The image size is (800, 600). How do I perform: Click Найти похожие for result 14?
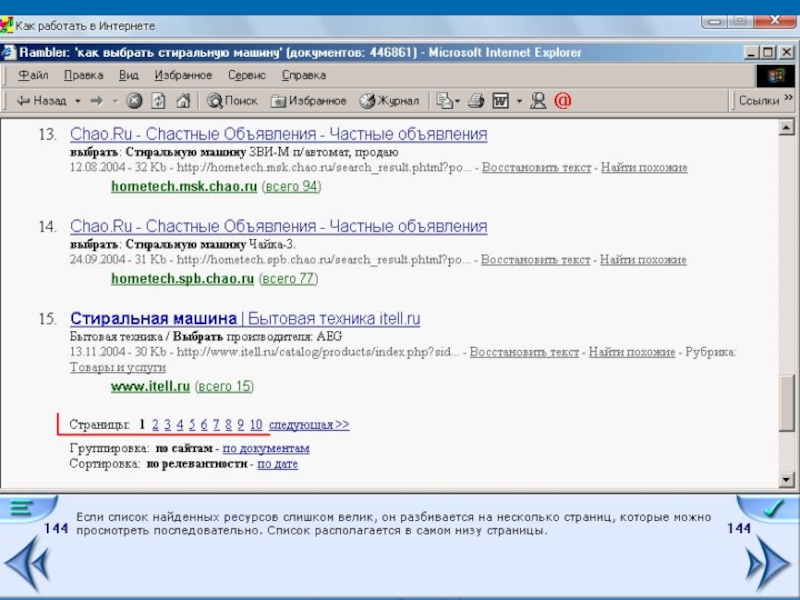coord(643,260)
